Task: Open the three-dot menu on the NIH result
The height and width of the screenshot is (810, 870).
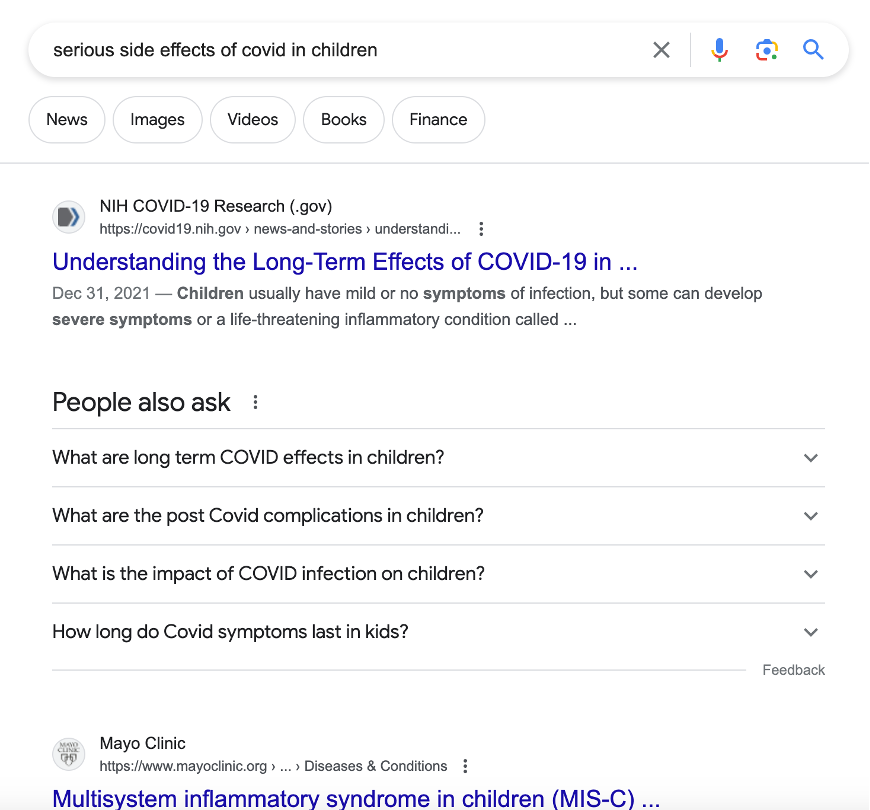Action: tap(481, 228)
